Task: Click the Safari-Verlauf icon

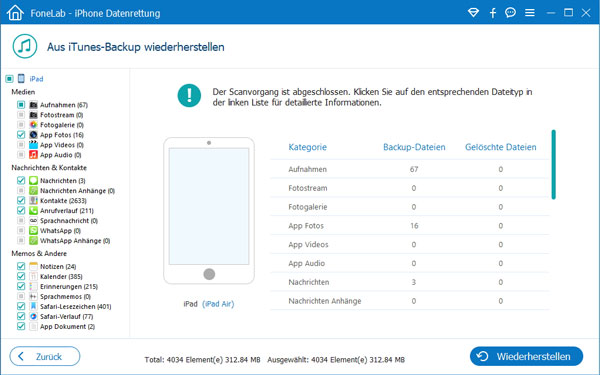Action: 33,316
